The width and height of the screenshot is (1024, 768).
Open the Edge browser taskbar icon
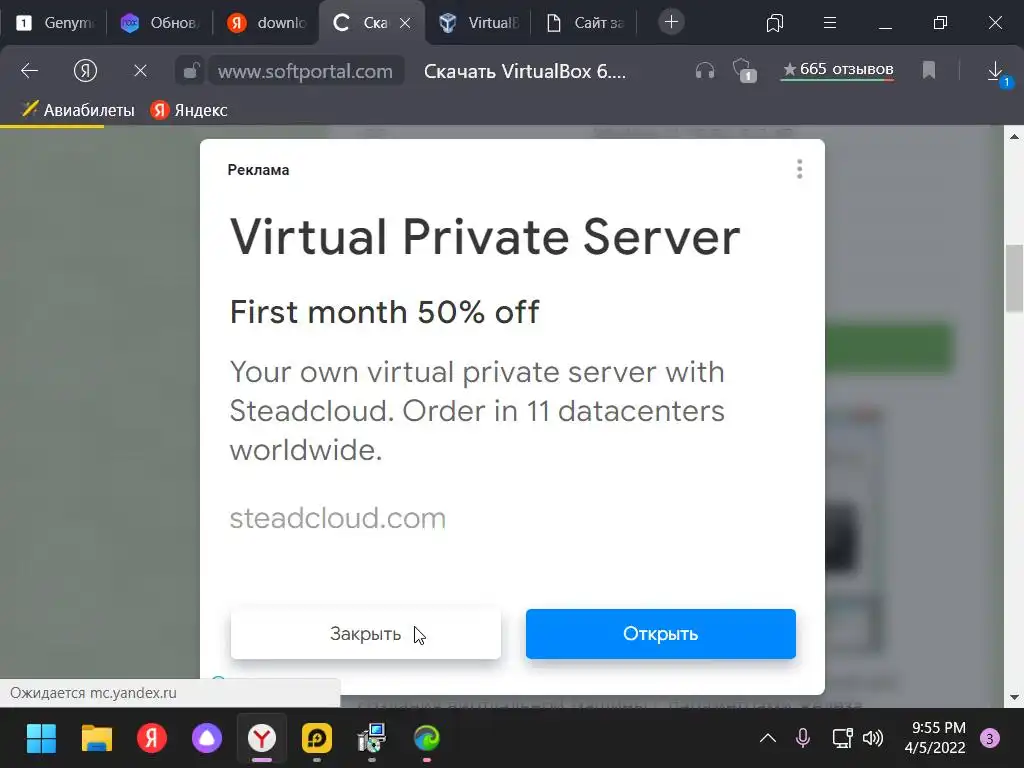426,739
